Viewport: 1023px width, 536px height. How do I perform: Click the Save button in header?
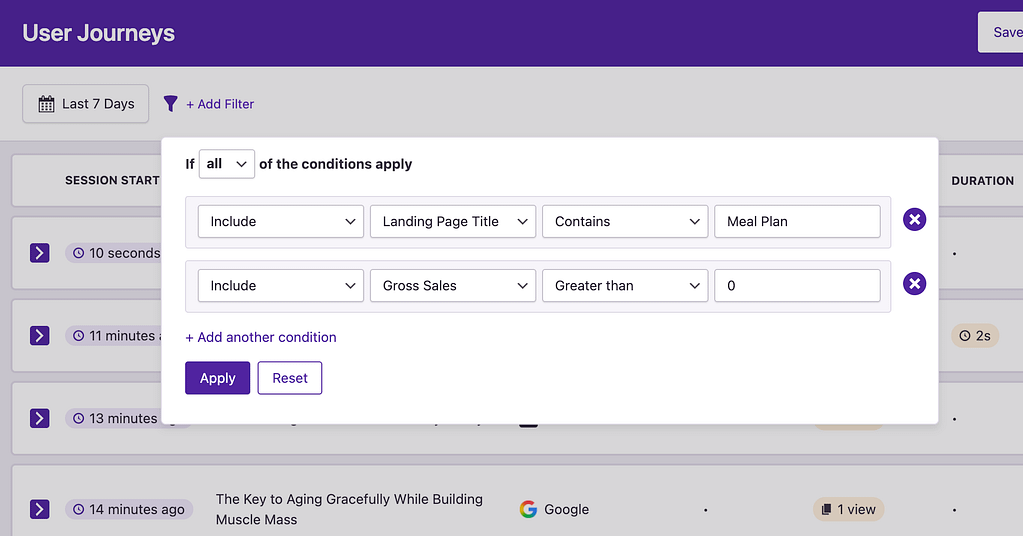tap(1000, 32)
